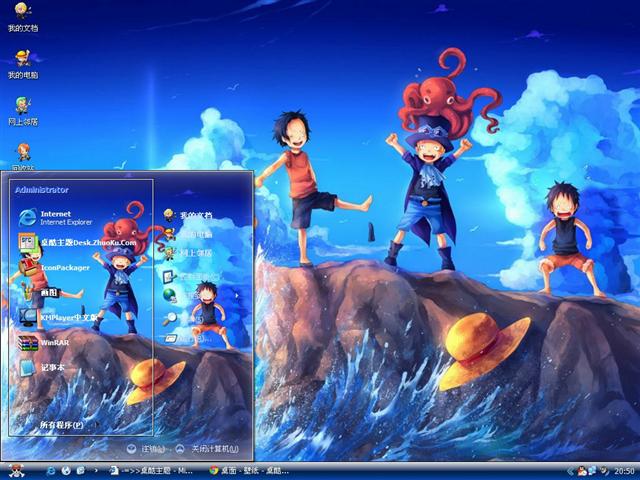Expand the globe connections item in Start menu
Image resolution: width=640 pixels, height=480 pixels.
click(200, 296)
